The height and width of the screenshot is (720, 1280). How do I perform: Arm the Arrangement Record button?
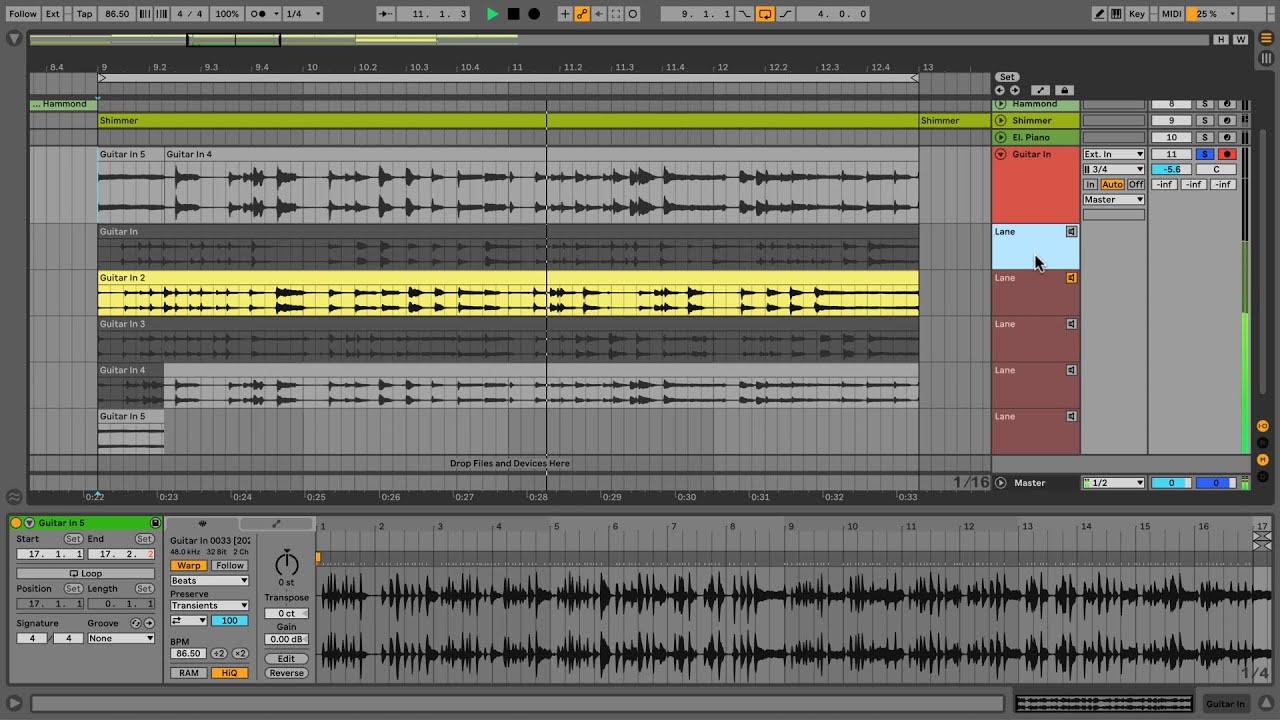click(534, 14)
